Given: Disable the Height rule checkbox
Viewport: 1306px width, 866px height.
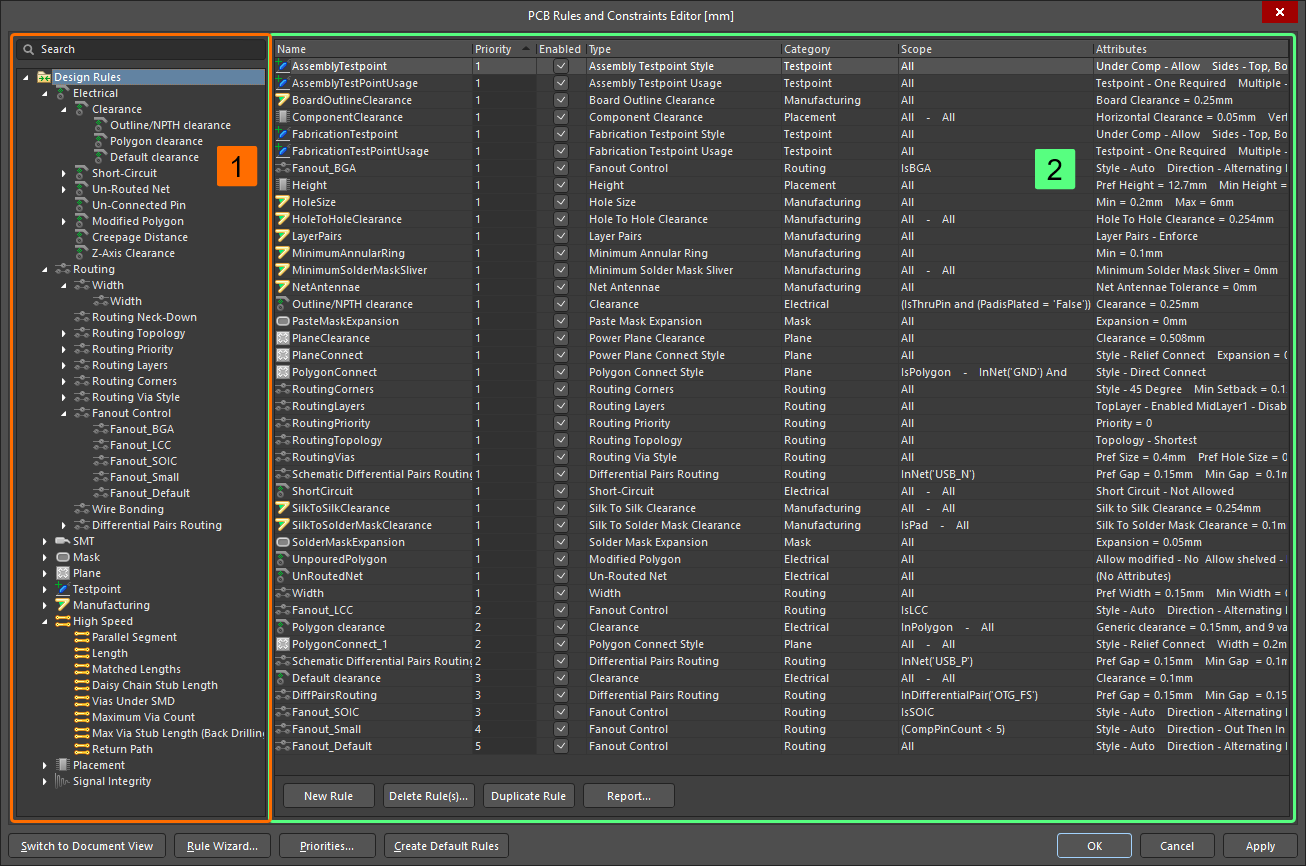Looking at the screenshot, I should click(560, 184).
